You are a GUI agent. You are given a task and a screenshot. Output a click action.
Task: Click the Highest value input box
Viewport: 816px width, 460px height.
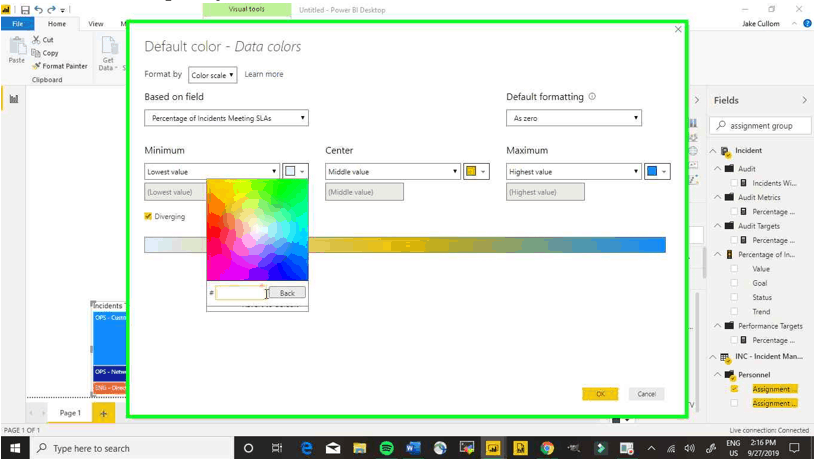545,192
